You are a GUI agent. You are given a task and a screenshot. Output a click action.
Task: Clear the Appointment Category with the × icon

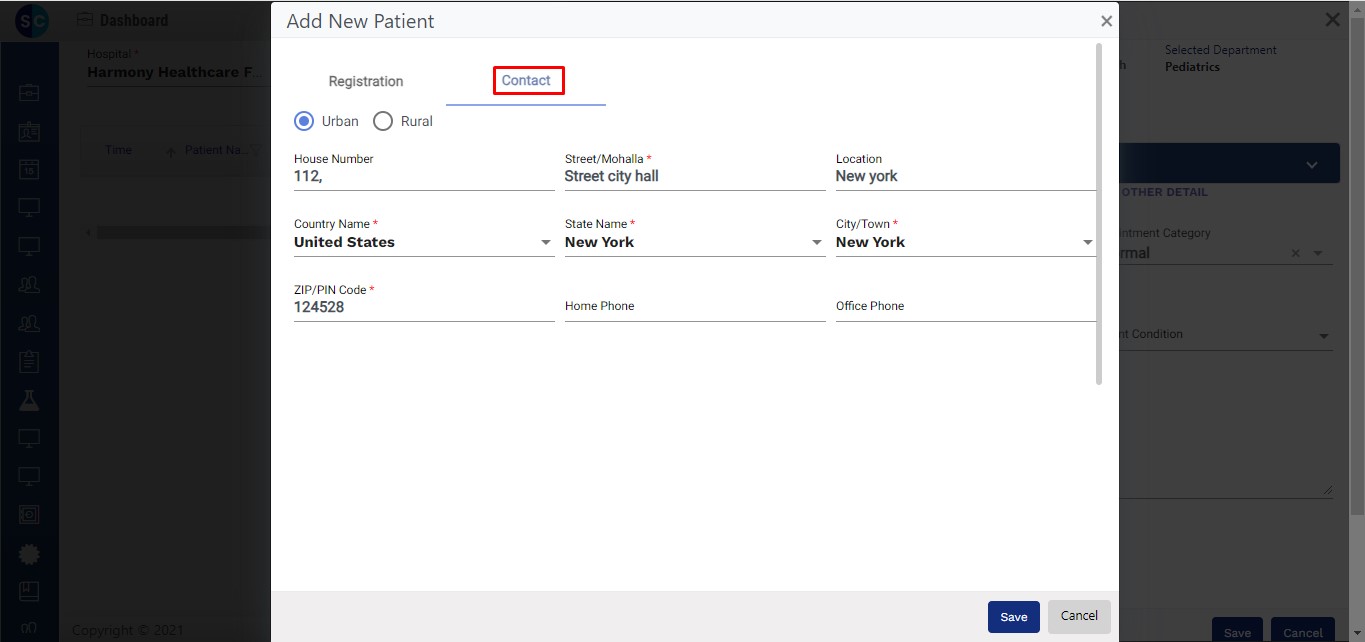pyautogui.click(x=1295, y=253)
